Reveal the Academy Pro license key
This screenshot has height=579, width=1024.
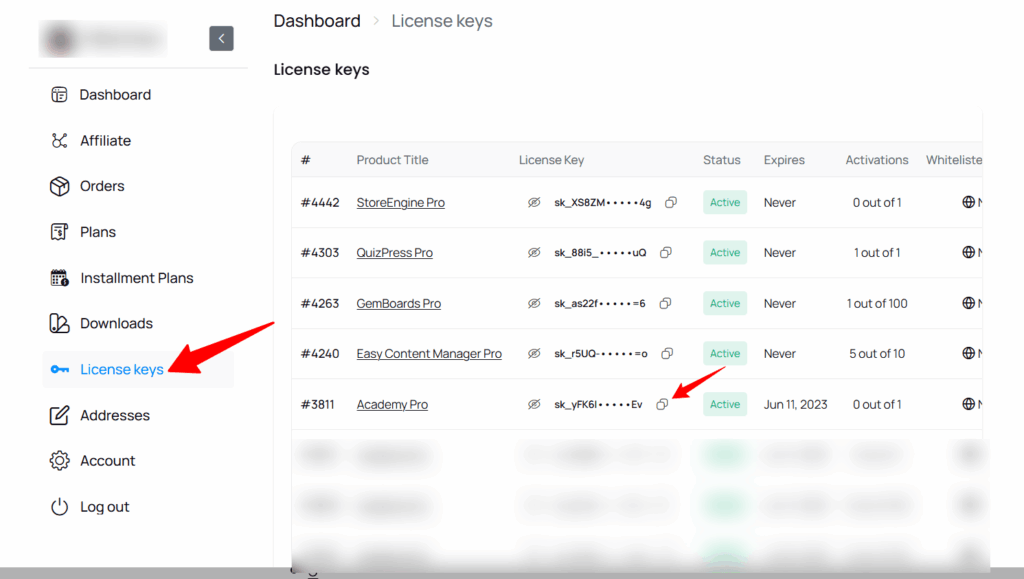pos(534,405)
